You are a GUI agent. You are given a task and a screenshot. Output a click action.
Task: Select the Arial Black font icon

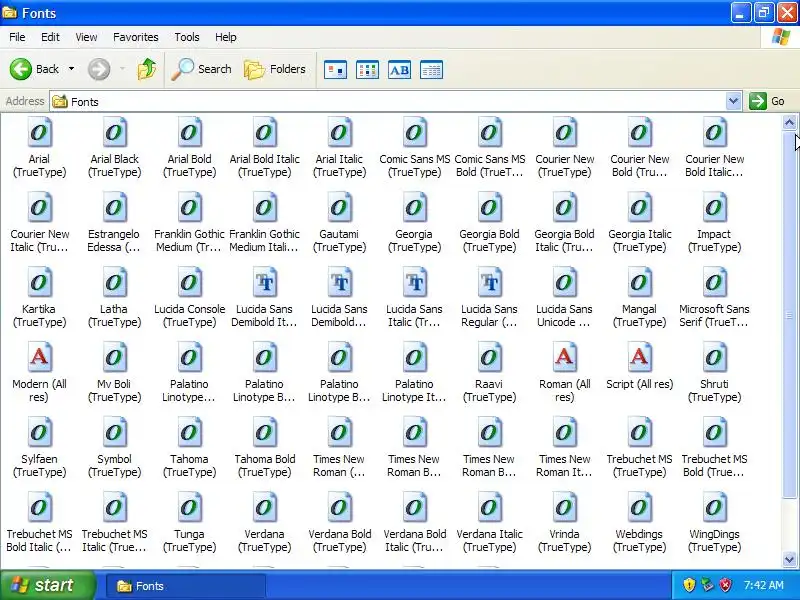tap(114, 133)
